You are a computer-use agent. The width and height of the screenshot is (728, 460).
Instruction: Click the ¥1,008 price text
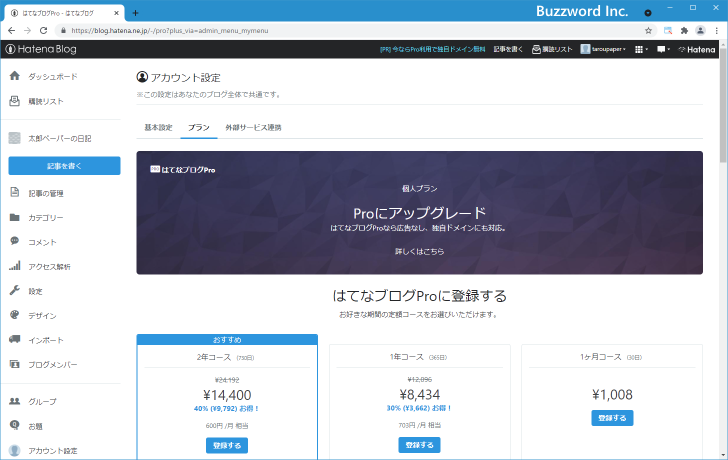[x=612, y=395]
